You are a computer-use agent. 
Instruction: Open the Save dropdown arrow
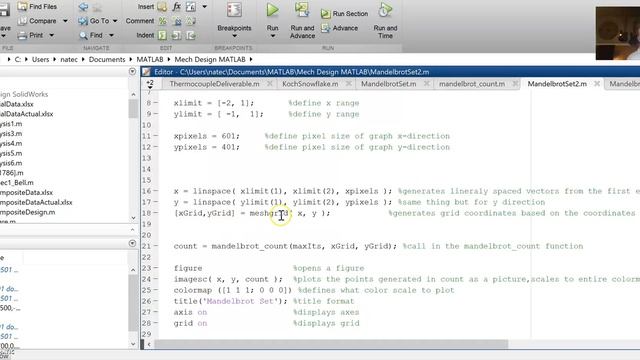coord(3,36)
